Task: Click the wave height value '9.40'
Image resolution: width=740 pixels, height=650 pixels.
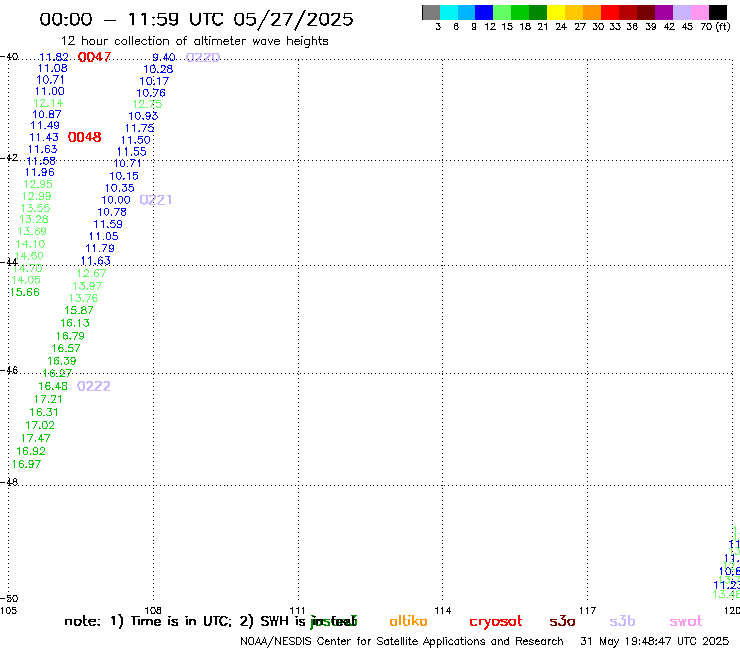Action: coord(164,57)
